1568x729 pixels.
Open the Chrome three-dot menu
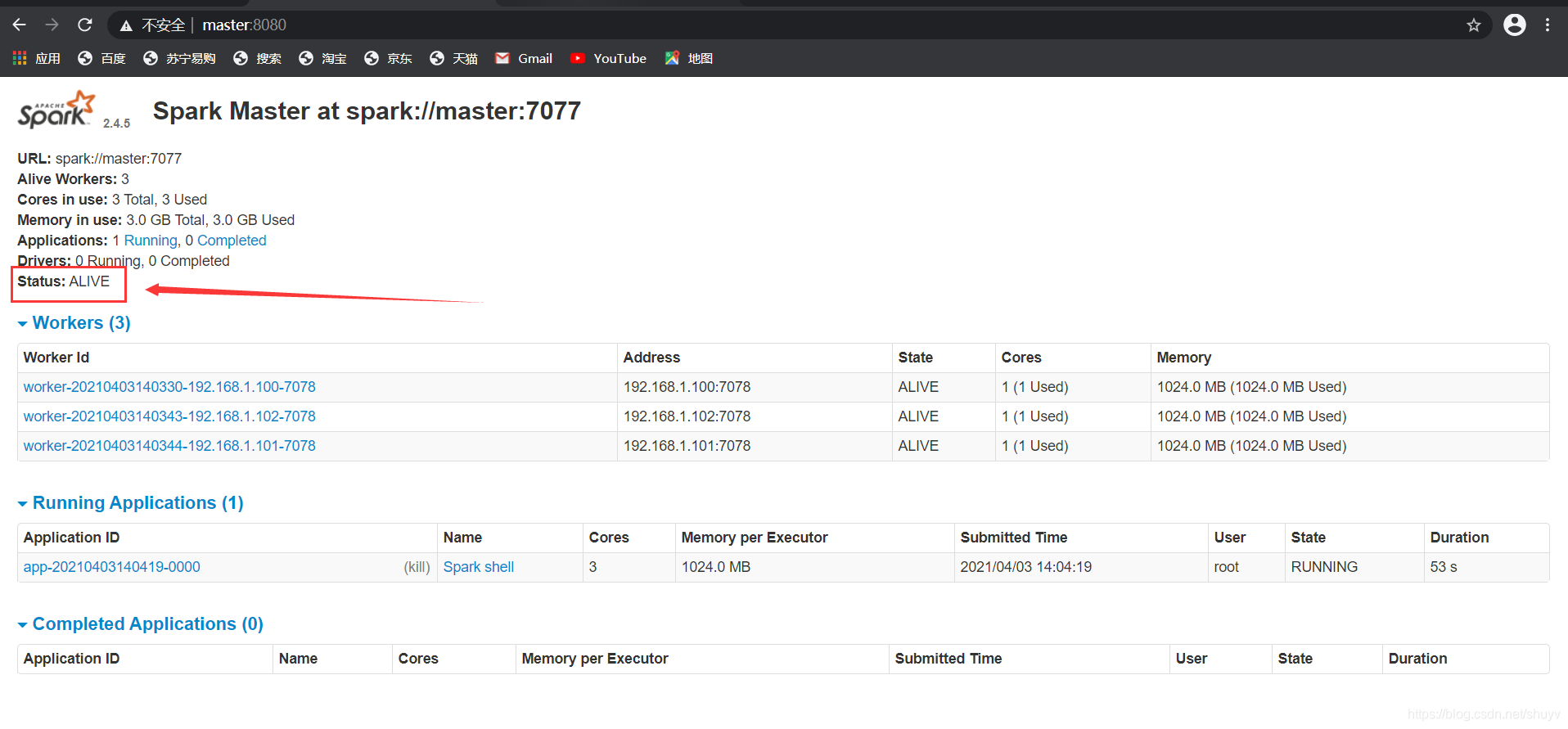pyautogui.click(x=1548, y=25)
